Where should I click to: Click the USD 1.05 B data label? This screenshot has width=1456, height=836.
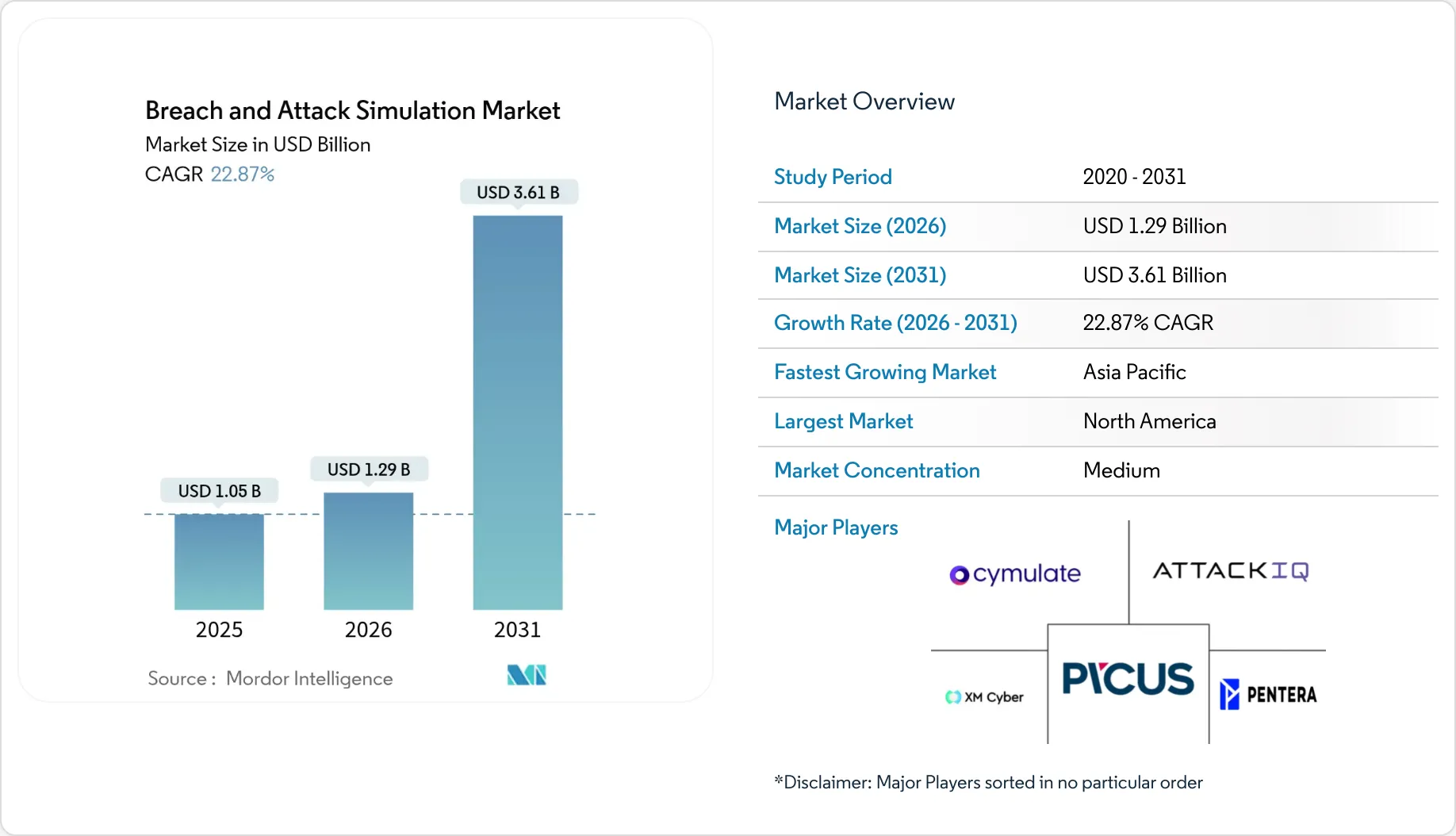[x=220, y=491]
